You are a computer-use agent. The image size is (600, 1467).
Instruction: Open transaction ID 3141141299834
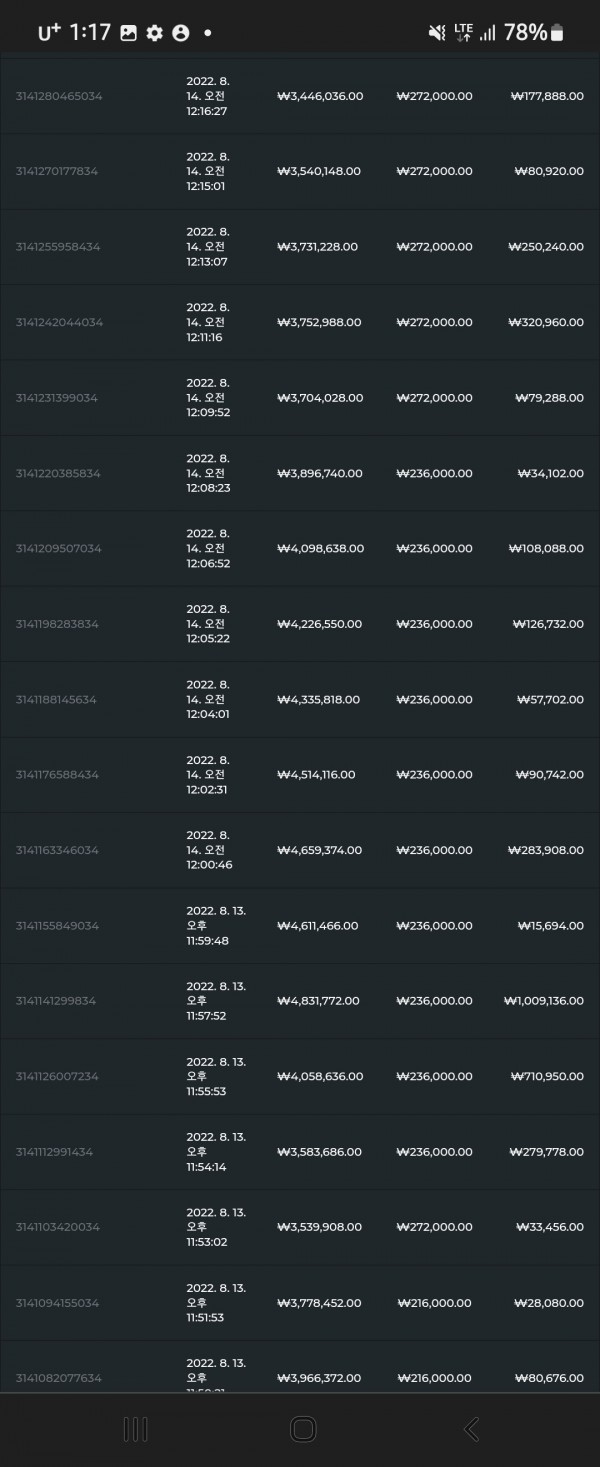click(56, 1001)
